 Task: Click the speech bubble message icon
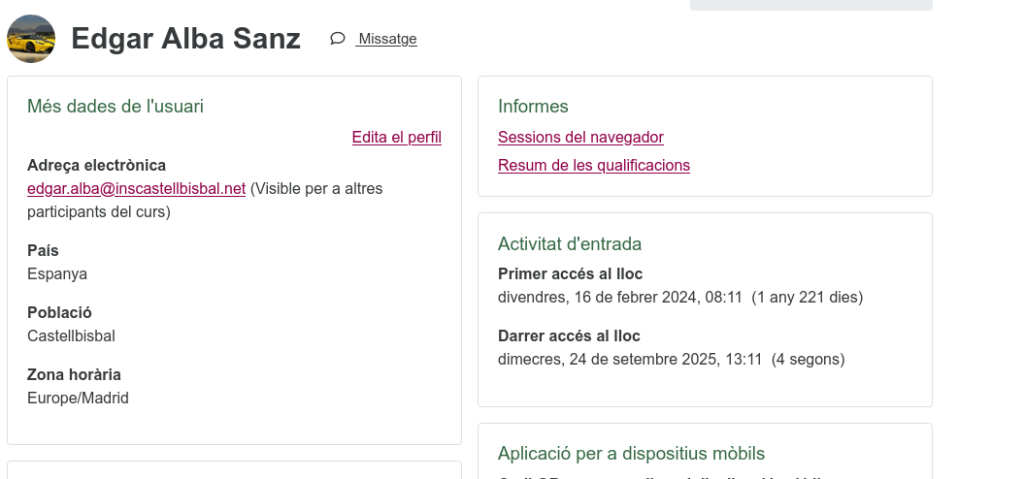pyautogui.click(x=338, y=39)
